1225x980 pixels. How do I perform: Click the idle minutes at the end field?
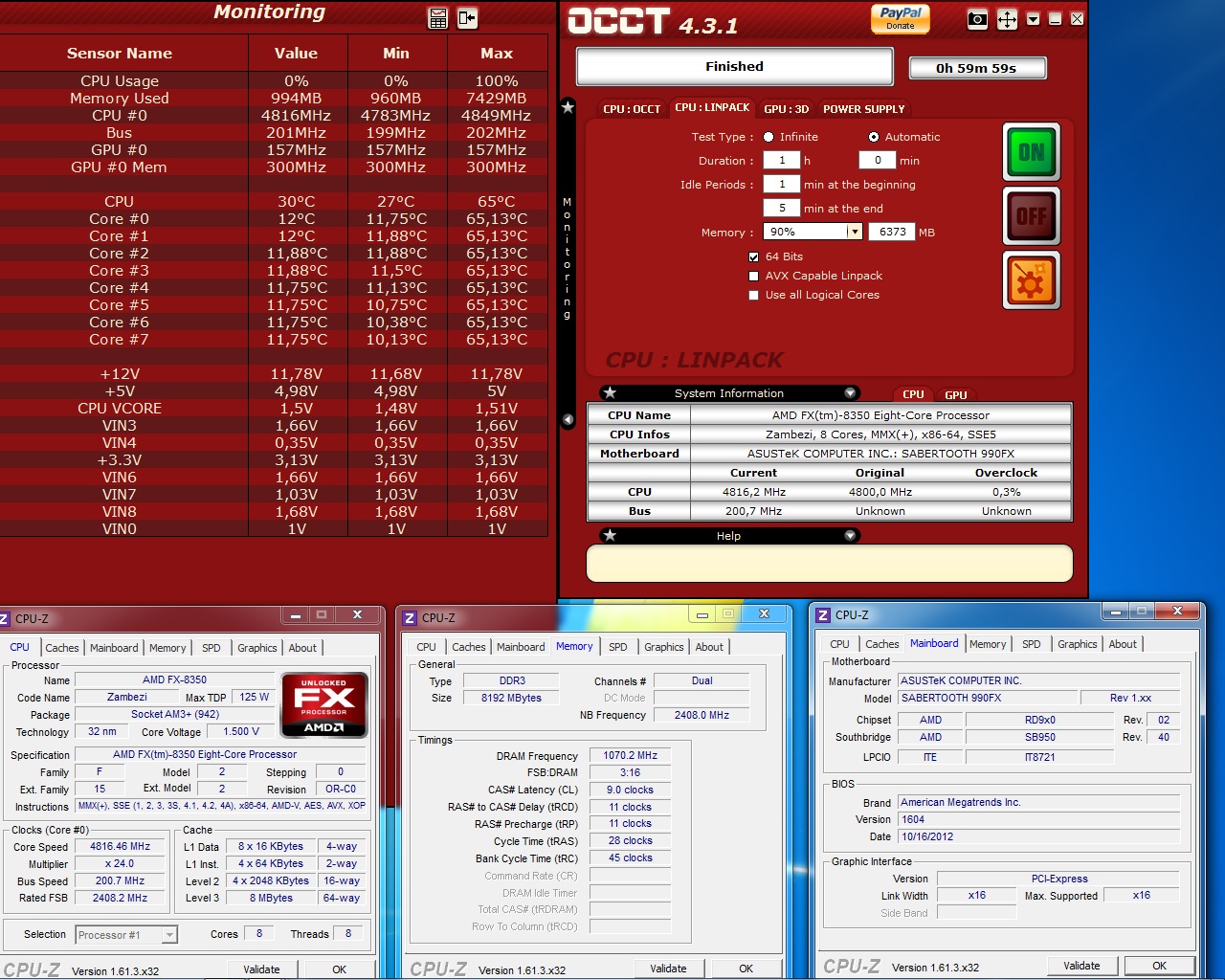782,208
